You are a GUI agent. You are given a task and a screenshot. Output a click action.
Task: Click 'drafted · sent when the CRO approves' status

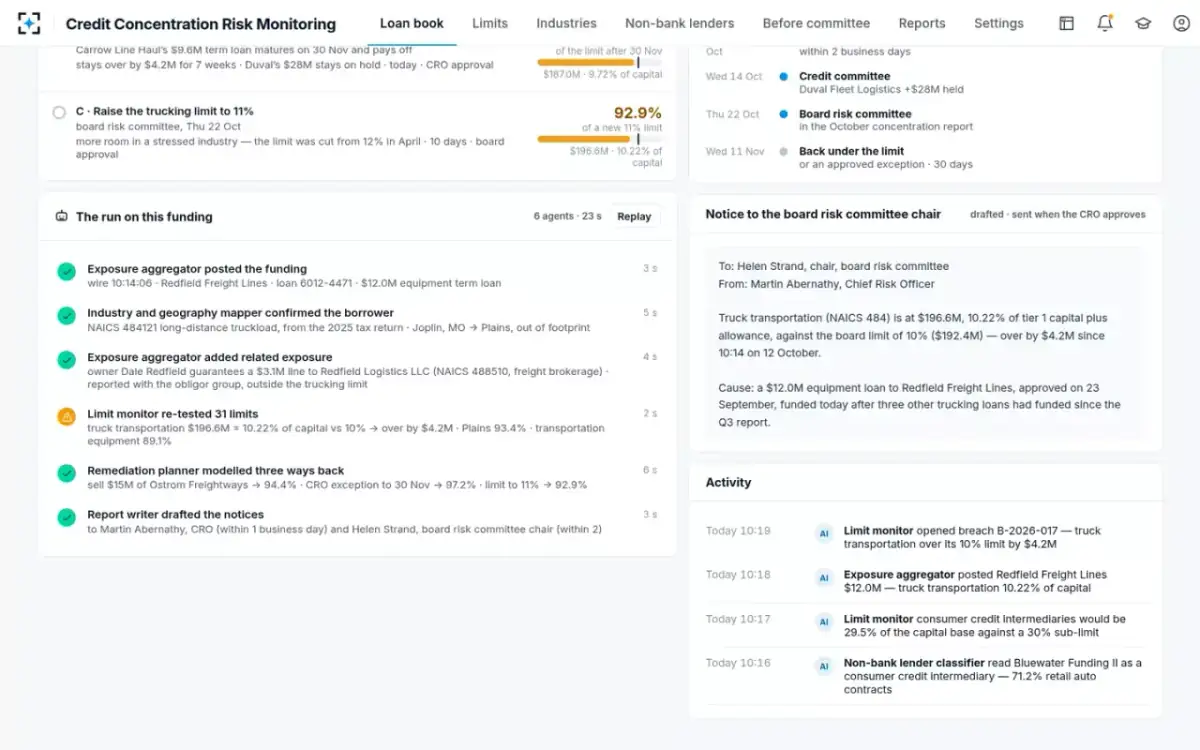tap(1058, 214)
